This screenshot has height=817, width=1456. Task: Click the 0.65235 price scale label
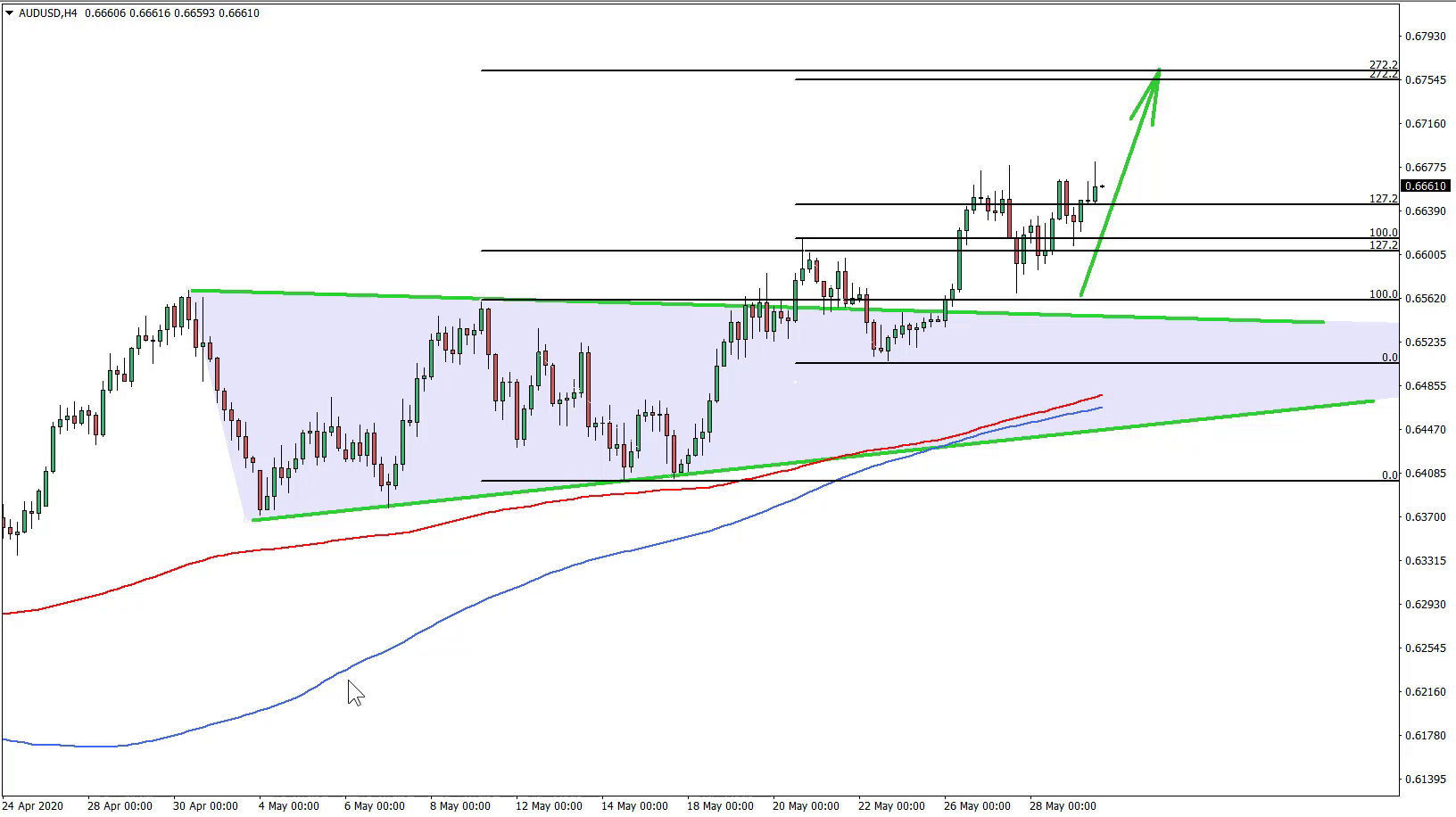coord(1425,342)
